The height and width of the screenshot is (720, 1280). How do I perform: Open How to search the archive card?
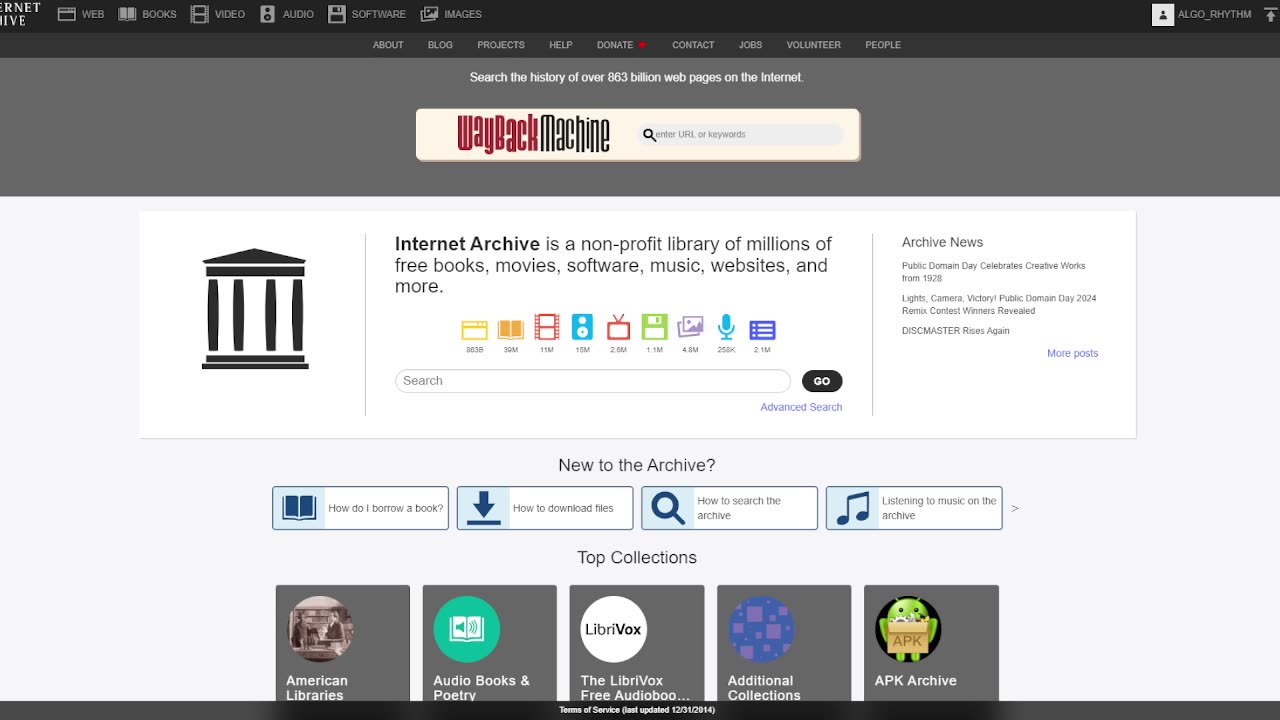tap(729, 508)
